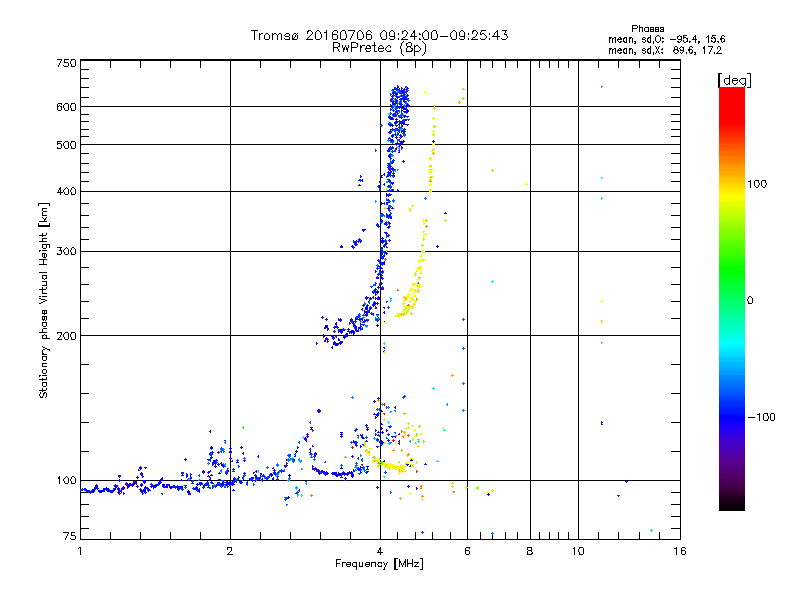Click the y-axis tick label '200'

[x=67, y=336]
